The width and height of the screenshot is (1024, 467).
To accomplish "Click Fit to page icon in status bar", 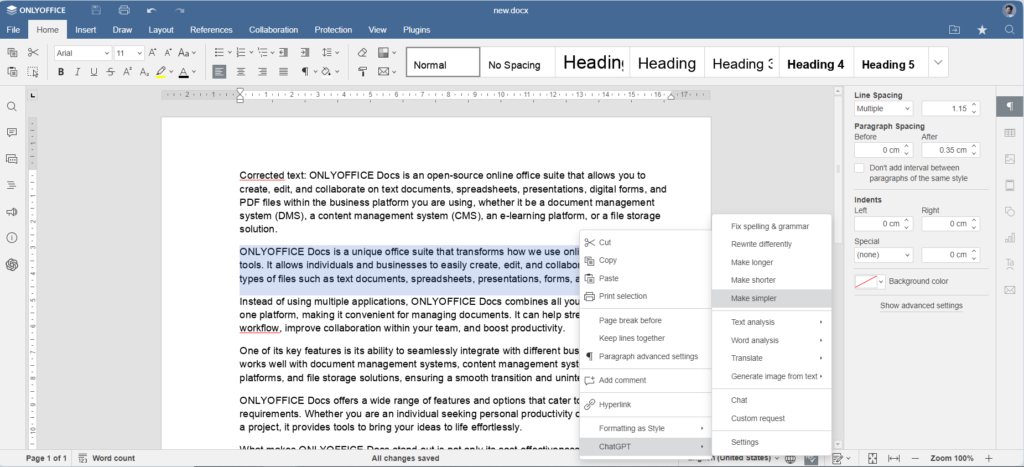I will pos(872,459).
